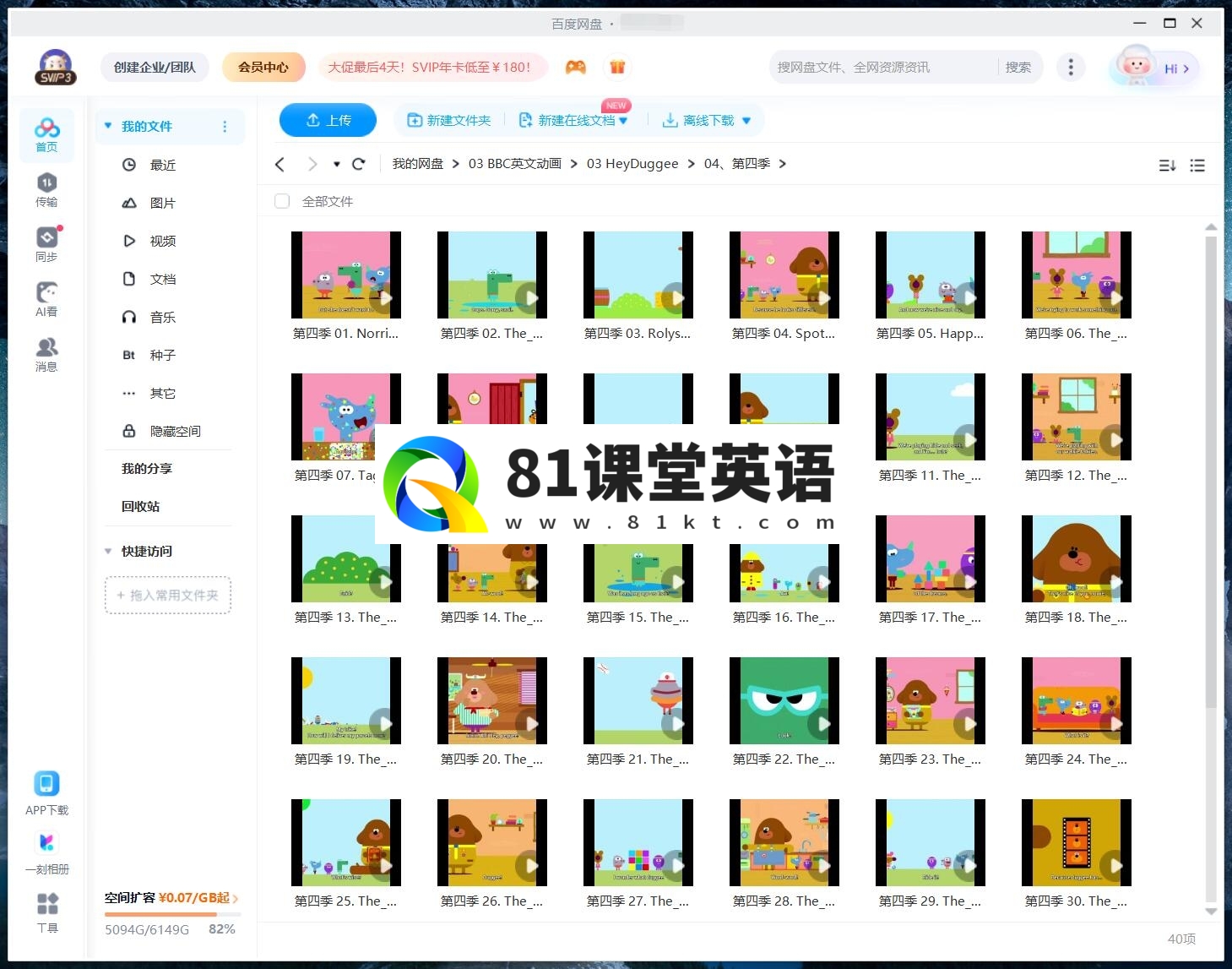
Task: Click the storage usage progress bar
Action: 173,914
